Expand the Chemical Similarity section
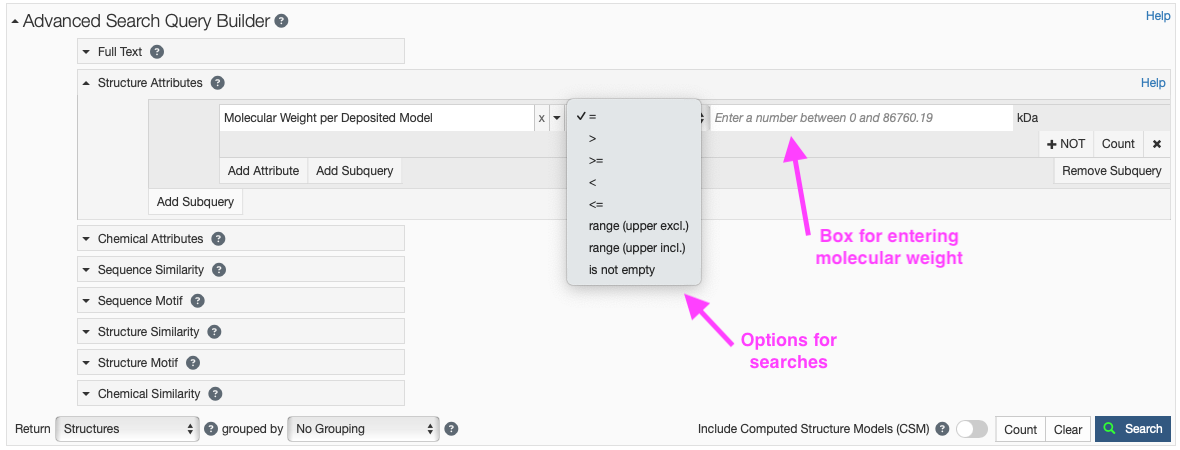 149,394
